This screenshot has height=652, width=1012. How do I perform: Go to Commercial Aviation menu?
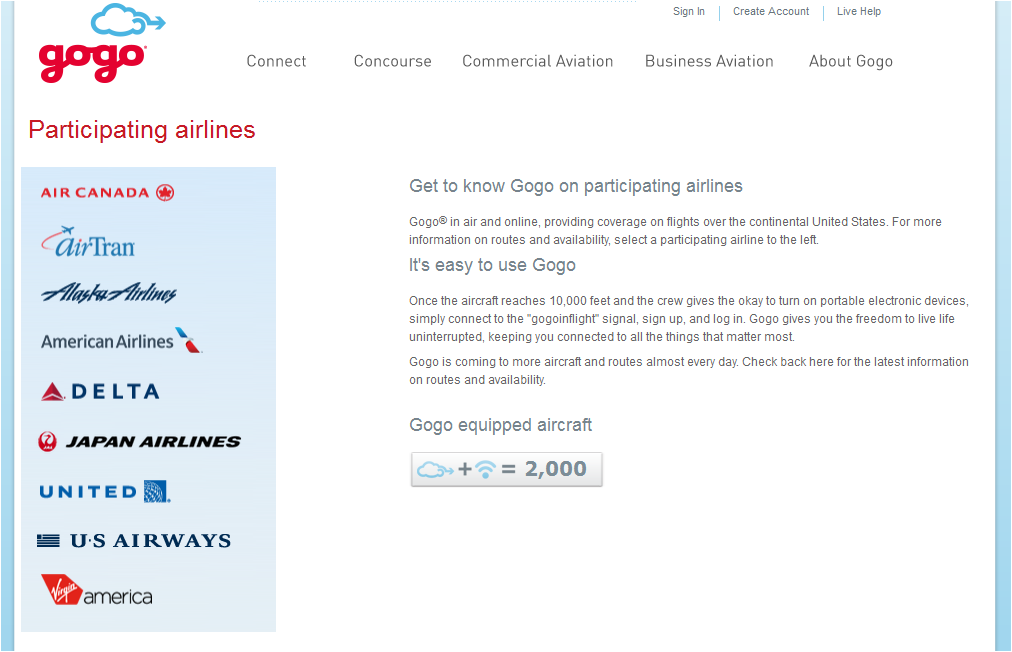(538, 61)
